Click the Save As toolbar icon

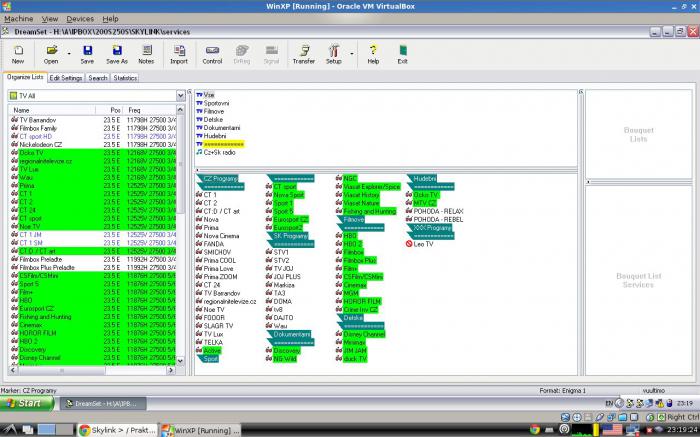pyautogui.click(x=117, y=54)
